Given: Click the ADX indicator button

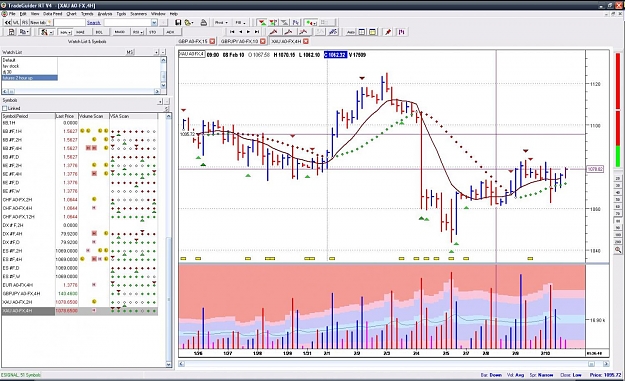Looking at the screenshot, I should 170,32.
